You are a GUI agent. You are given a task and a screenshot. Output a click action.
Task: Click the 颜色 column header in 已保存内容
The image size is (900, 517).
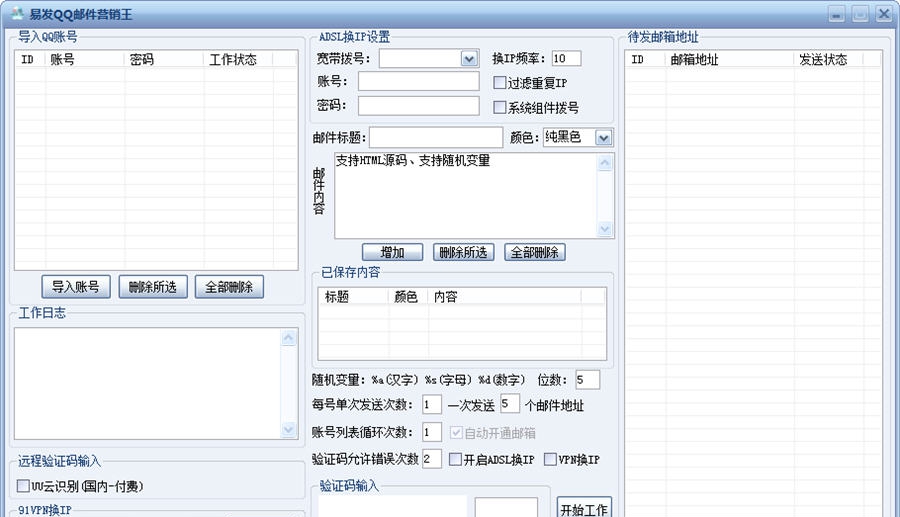408,297
